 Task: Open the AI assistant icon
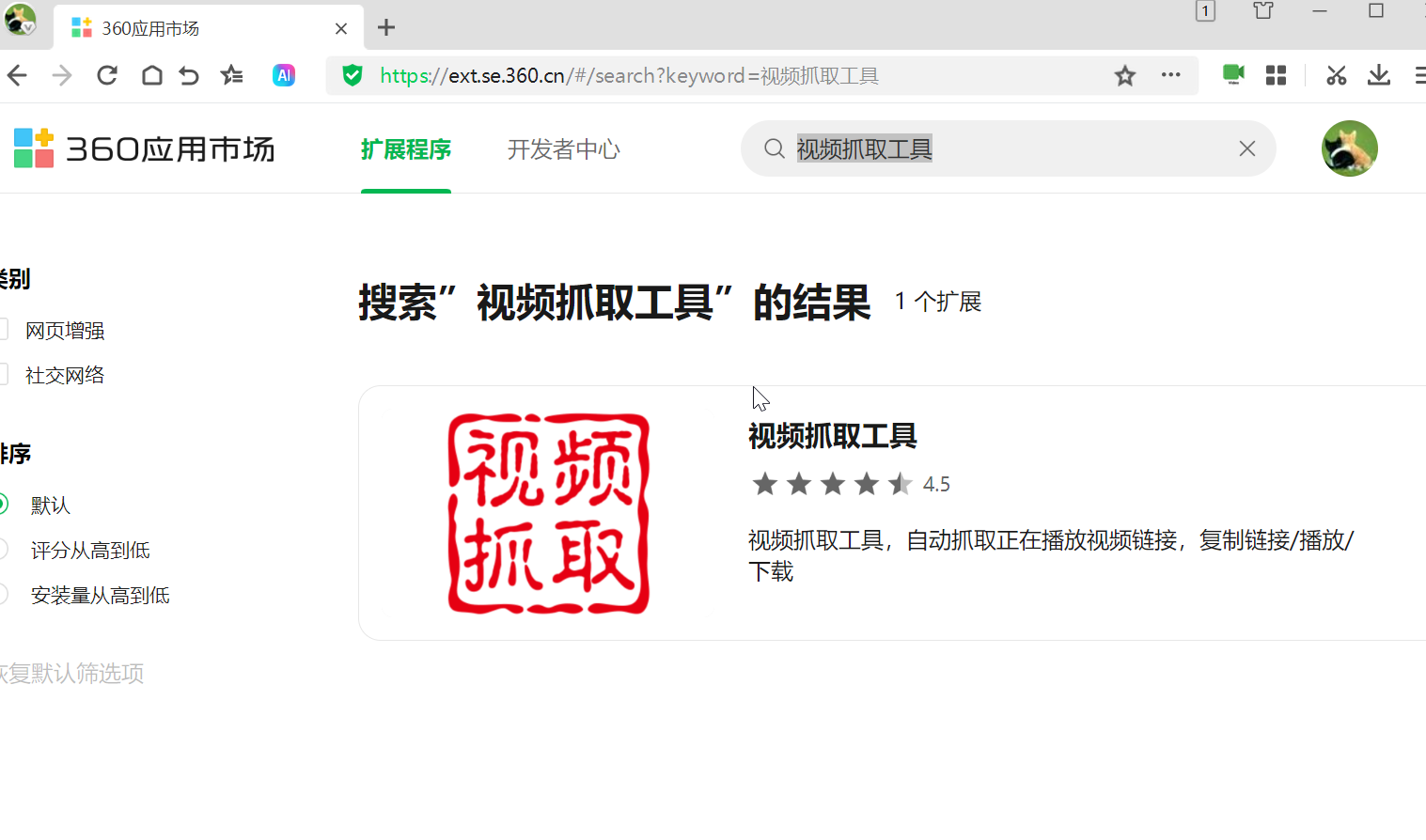tap(284, 75)
